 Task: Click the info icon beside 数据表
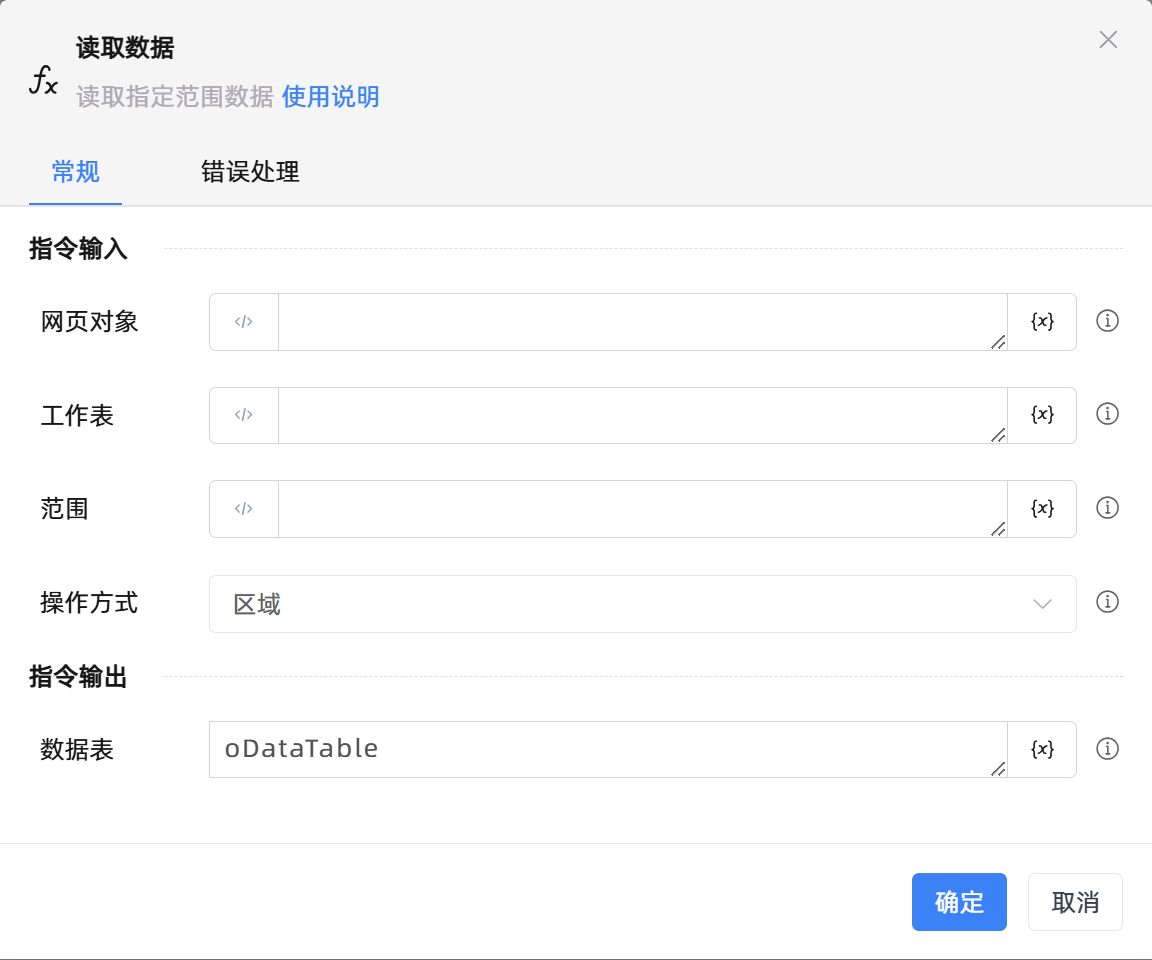point(1107,749)
